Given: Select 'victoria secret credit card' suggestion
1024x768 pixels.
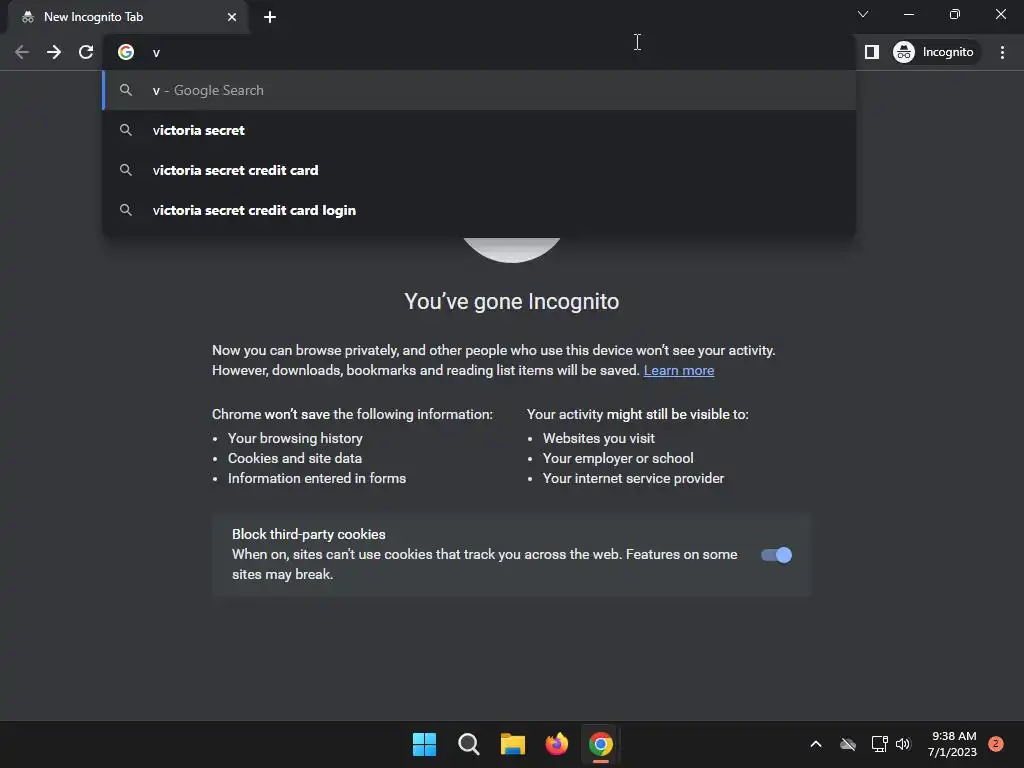Looking at the screenshot, I should pos(479,170).
